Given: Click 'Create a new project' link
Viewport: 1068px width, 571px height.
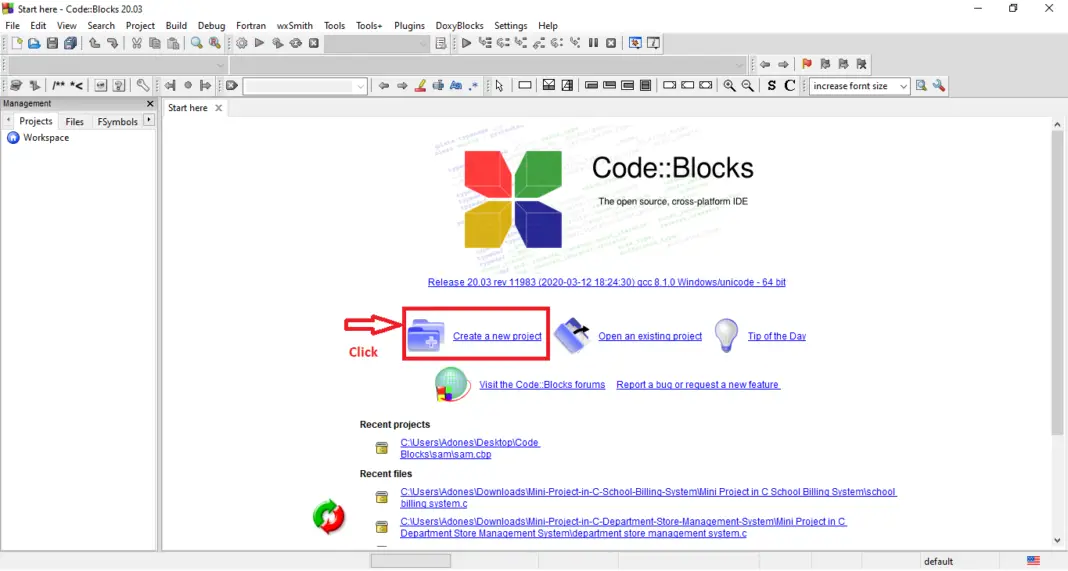Looking at the screenshot, I should (x=497, y=336).
